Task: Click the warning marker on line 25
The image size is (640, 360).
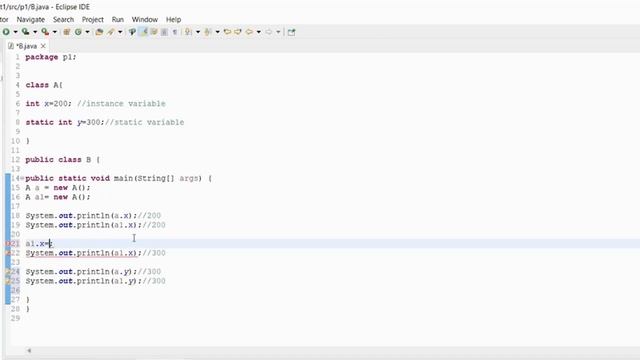Action: coord(8,281)
